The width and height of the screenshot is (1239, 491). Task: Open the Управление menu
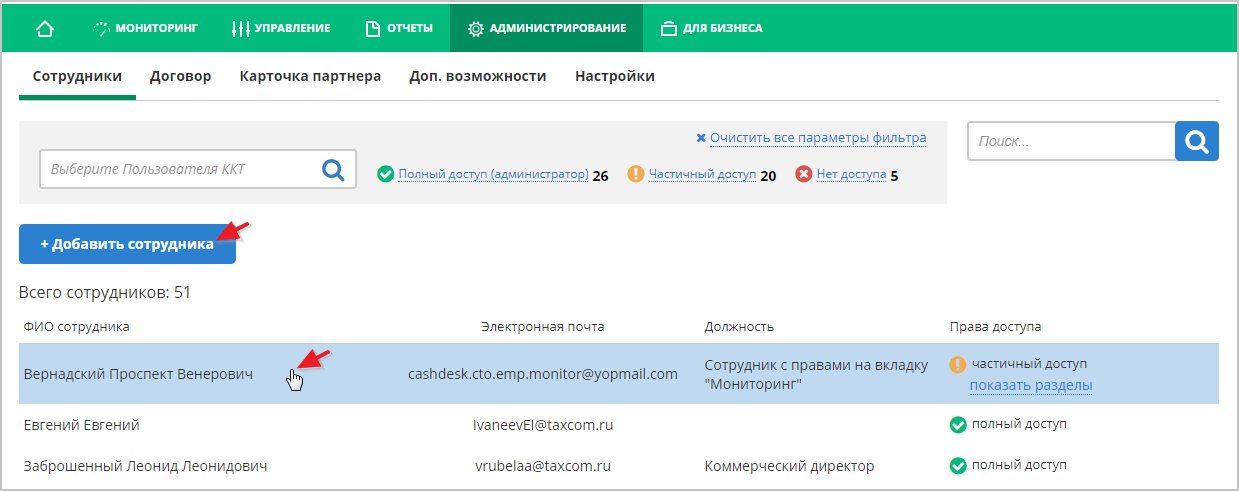[280, 28]
